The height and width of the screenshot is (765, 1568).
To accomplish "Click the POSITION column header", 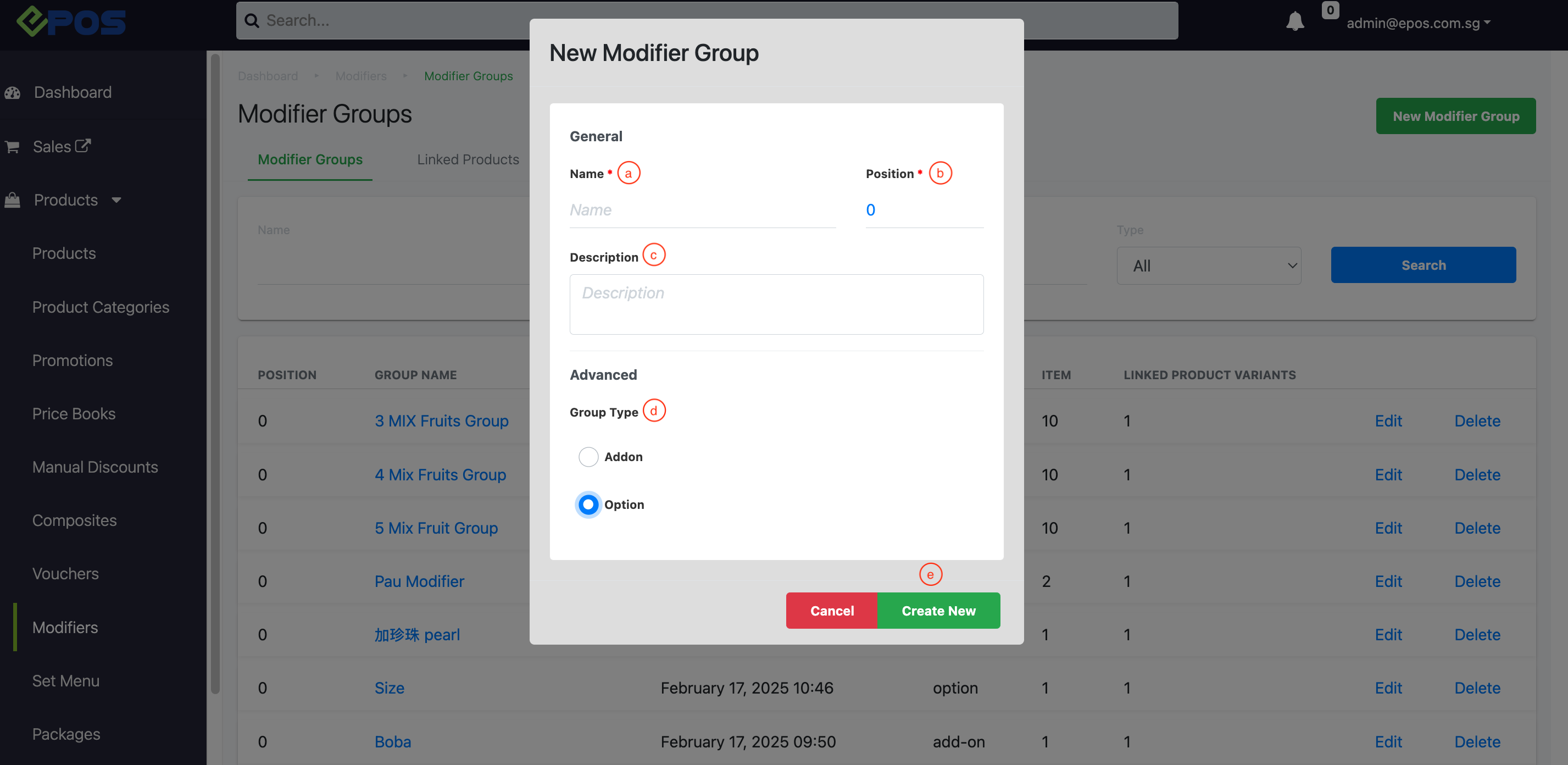I will [287, 375].
